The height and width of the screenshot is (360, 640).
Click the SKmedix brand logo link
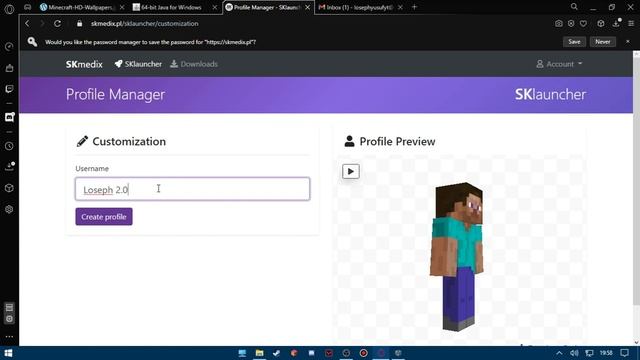click(x=84, y=64)
